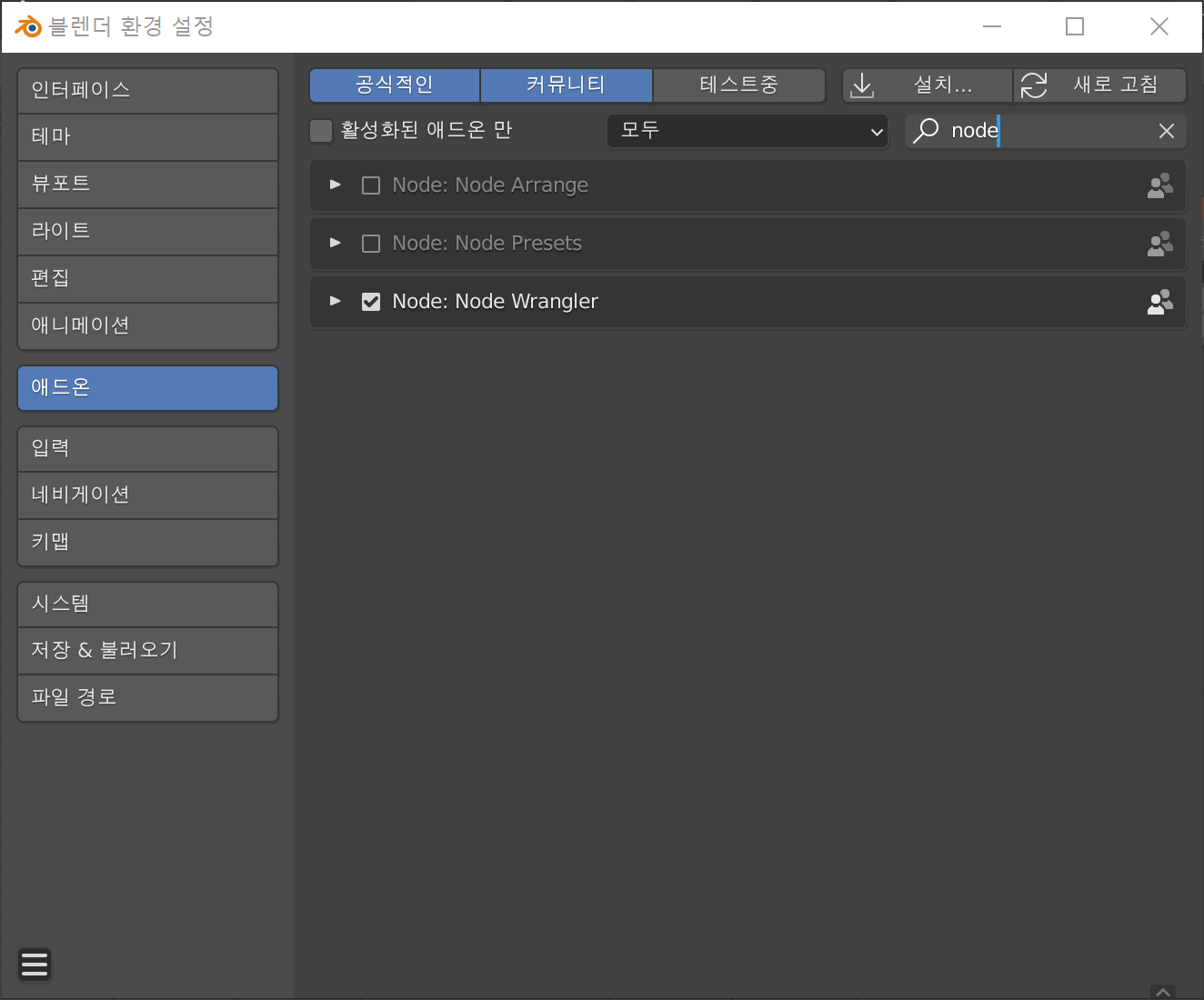
Task: Expand Node Wrangler add-on details
Action: [x=336, y=301]
